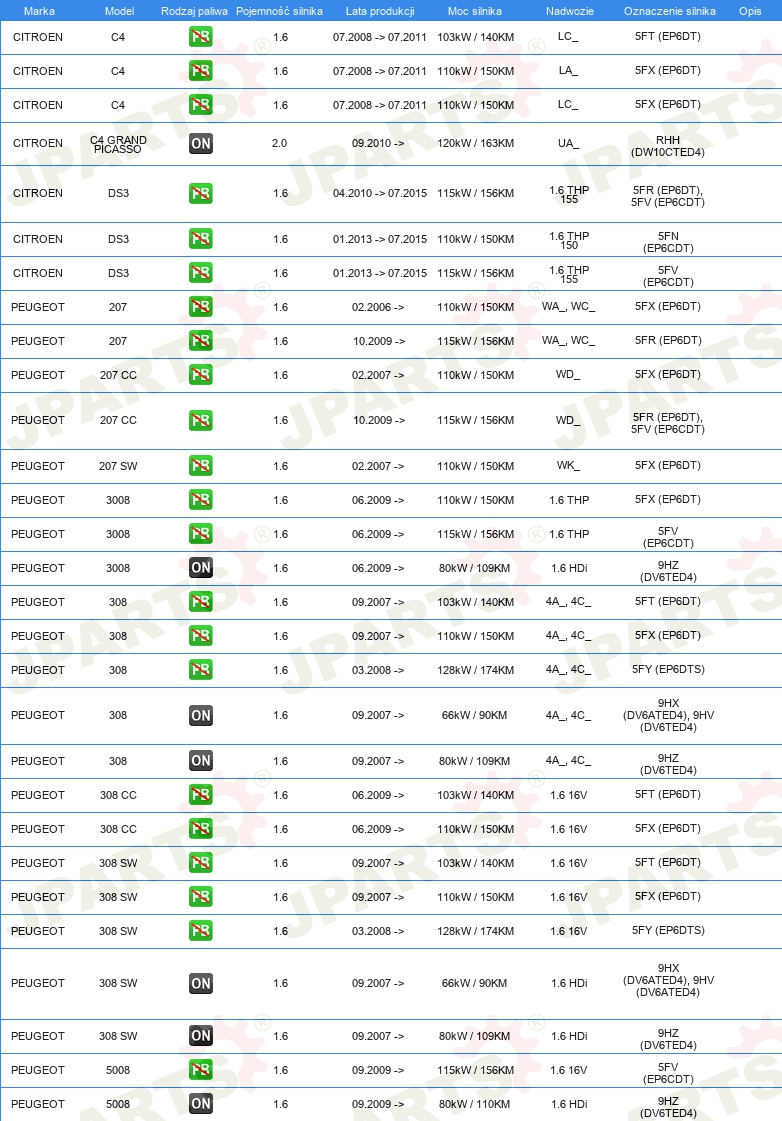Click the Rodzaj paliwa column header
The height and width of the screenshot is (1121, 782).
click(x=194, y=11)
